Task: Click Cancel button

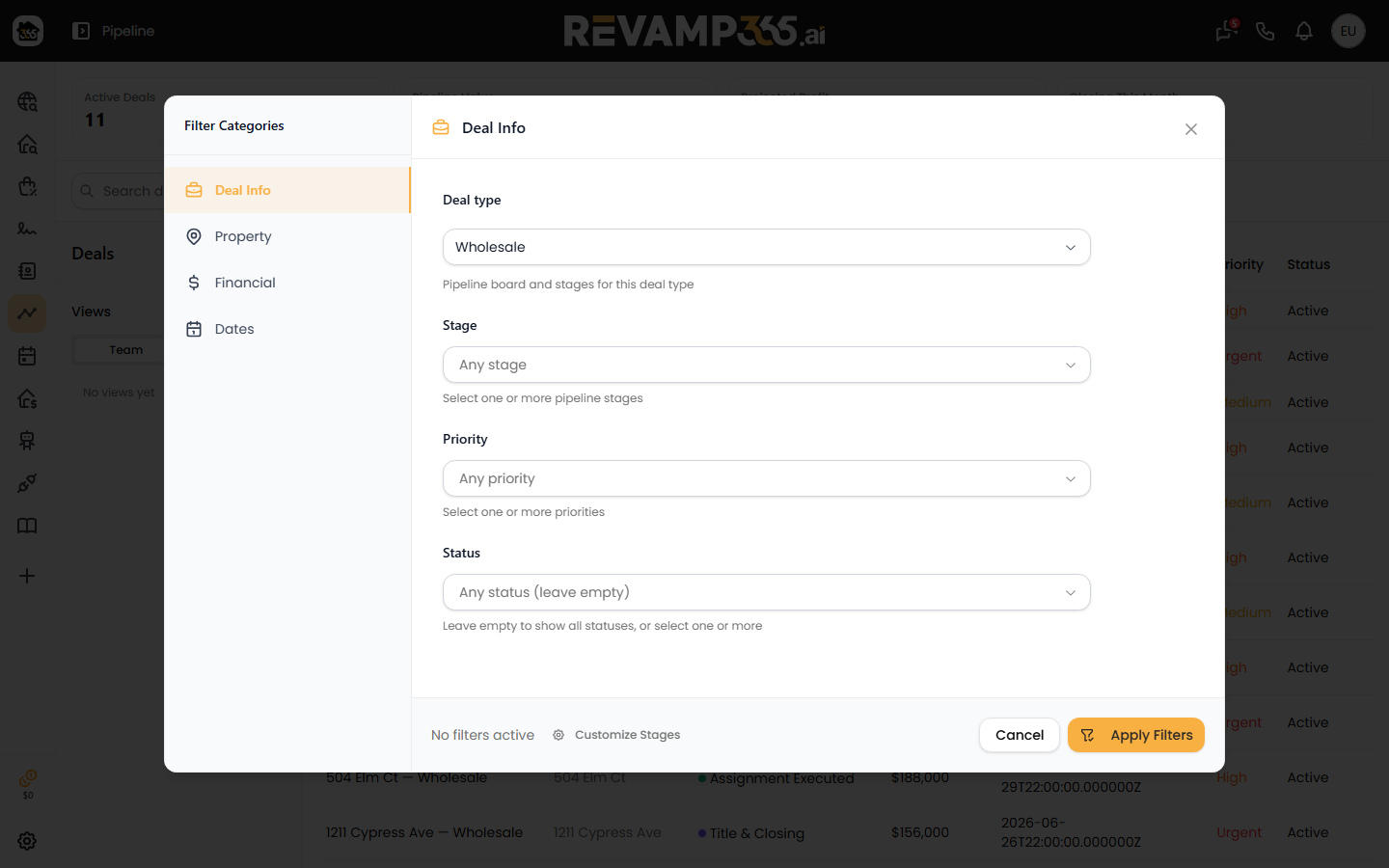Action: [1020, 735]
